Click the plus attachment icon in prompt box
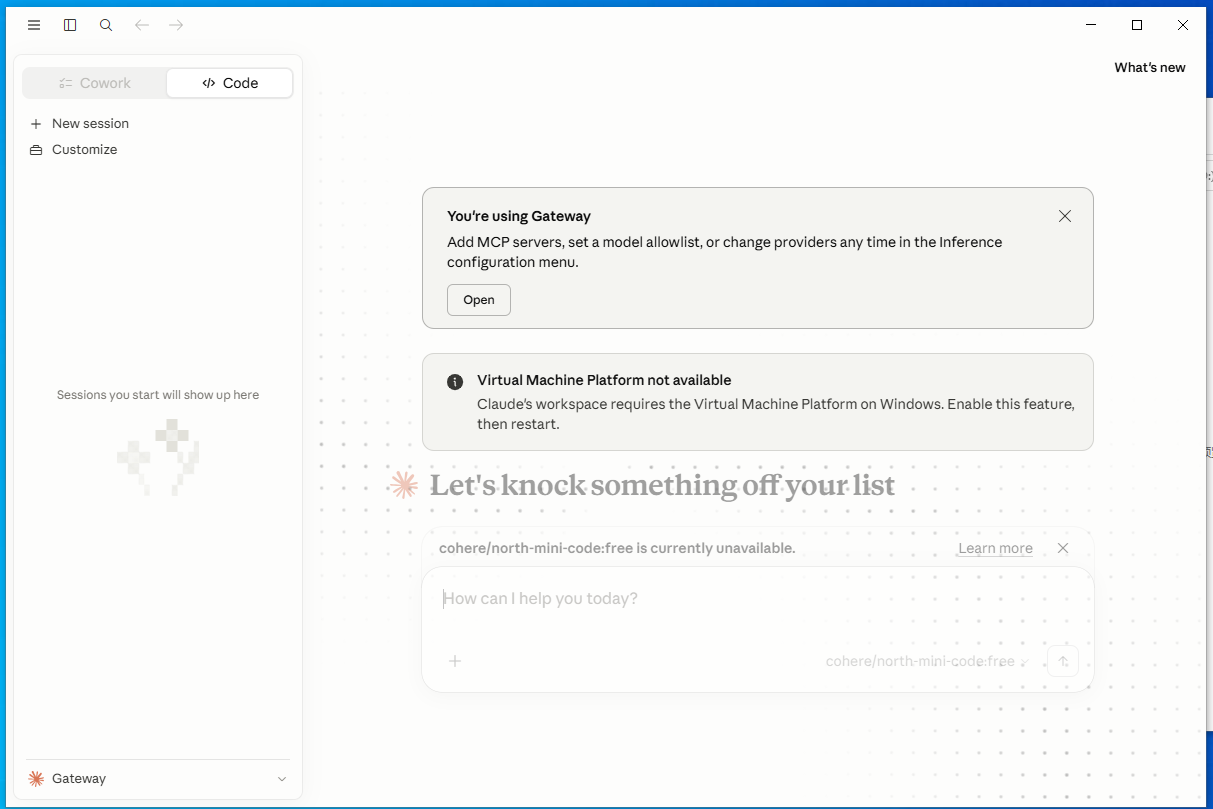This screenshot has height=809, width=1213. coord(455,661)
